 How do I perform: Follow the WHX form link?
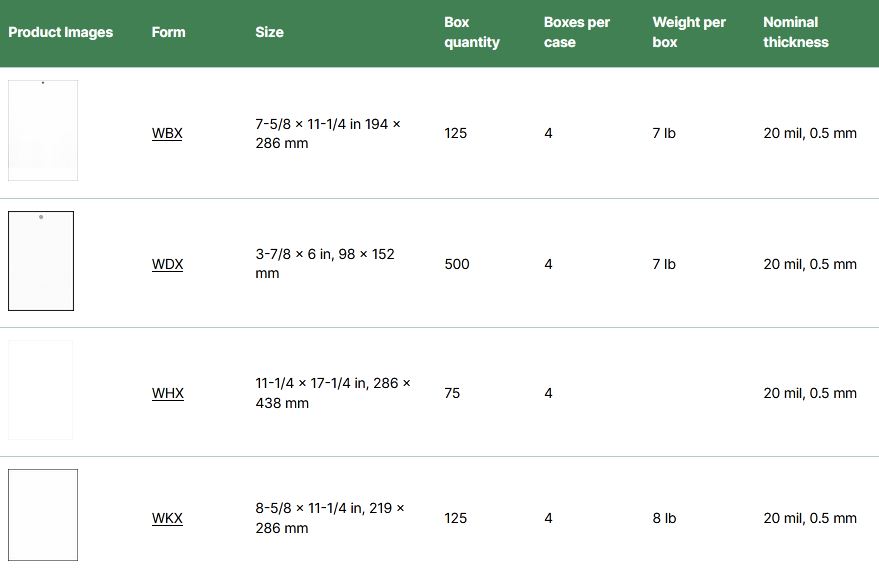(x=167, y=393)
